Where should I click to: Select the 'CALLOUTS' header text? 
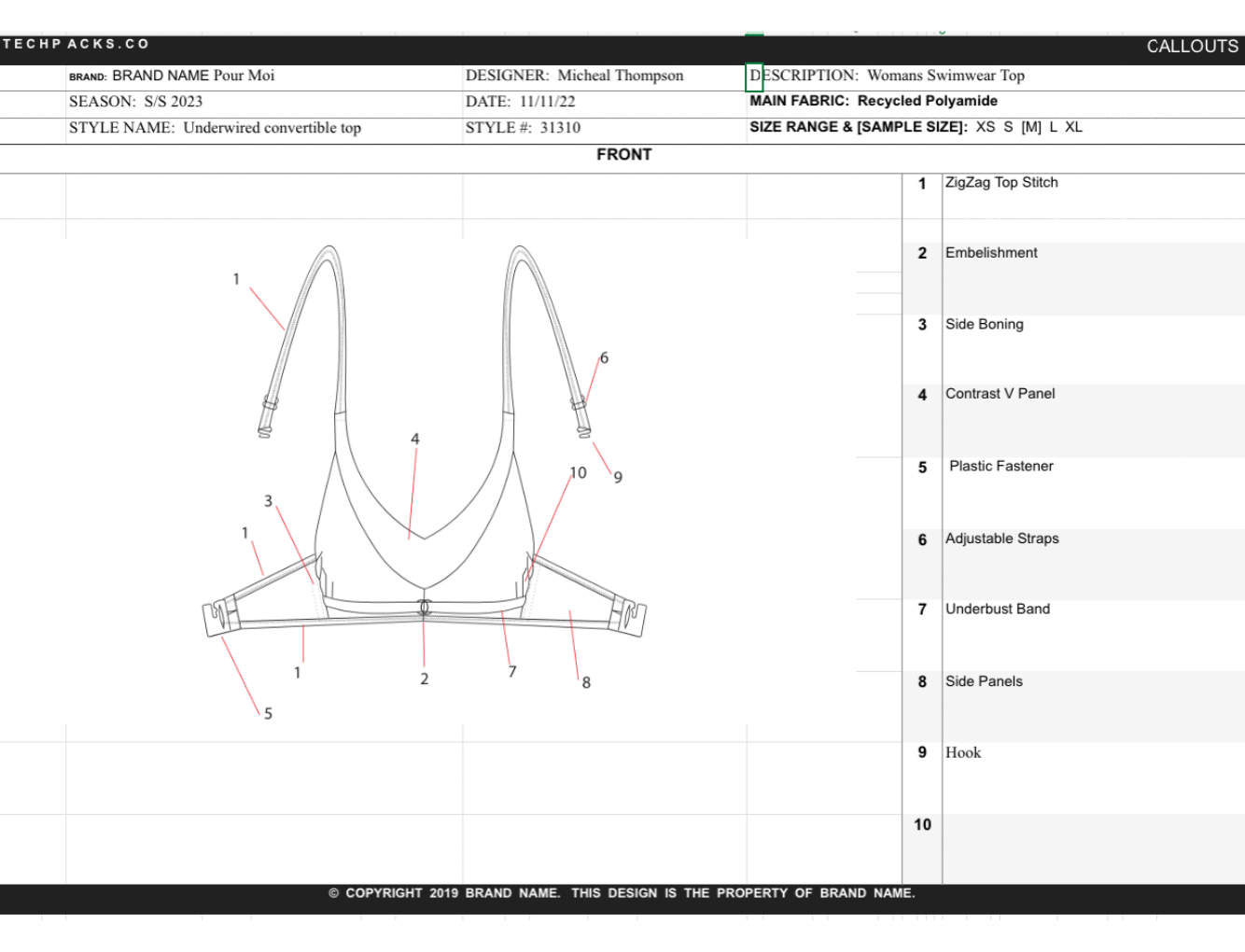coord(1192,47)
